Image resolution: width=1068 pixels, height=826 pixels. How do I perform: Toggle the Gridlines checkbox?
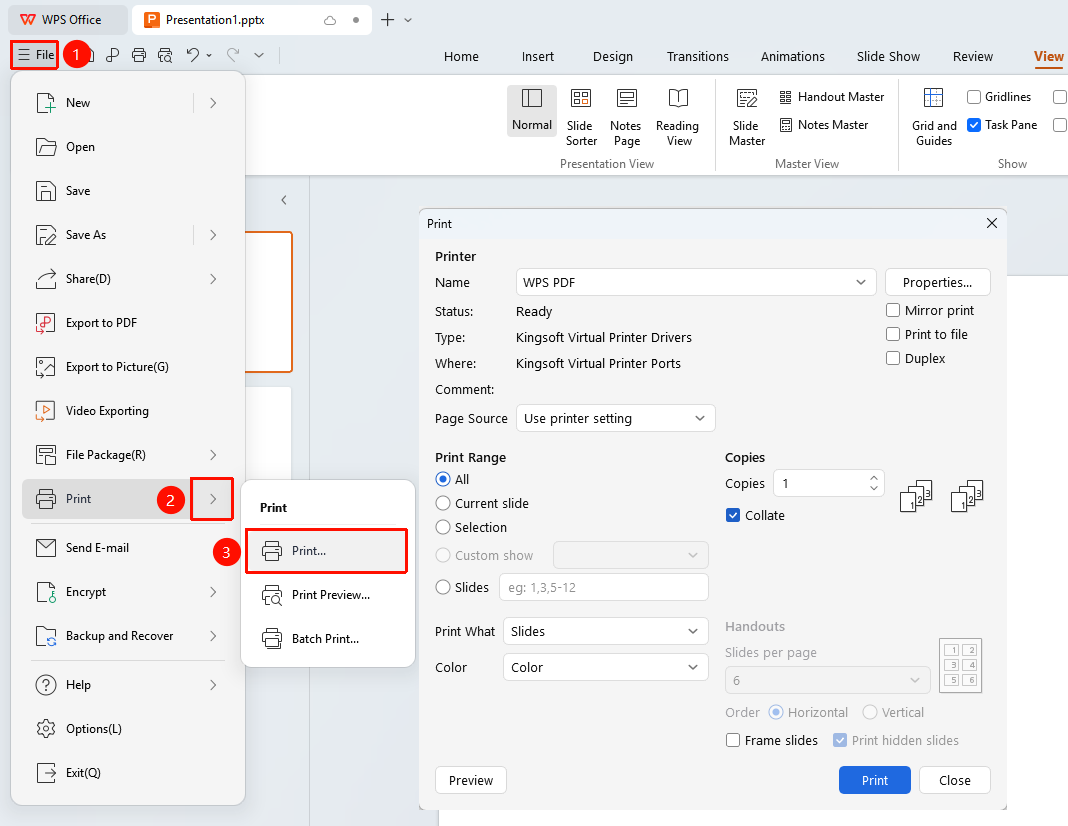pos(974,97)
